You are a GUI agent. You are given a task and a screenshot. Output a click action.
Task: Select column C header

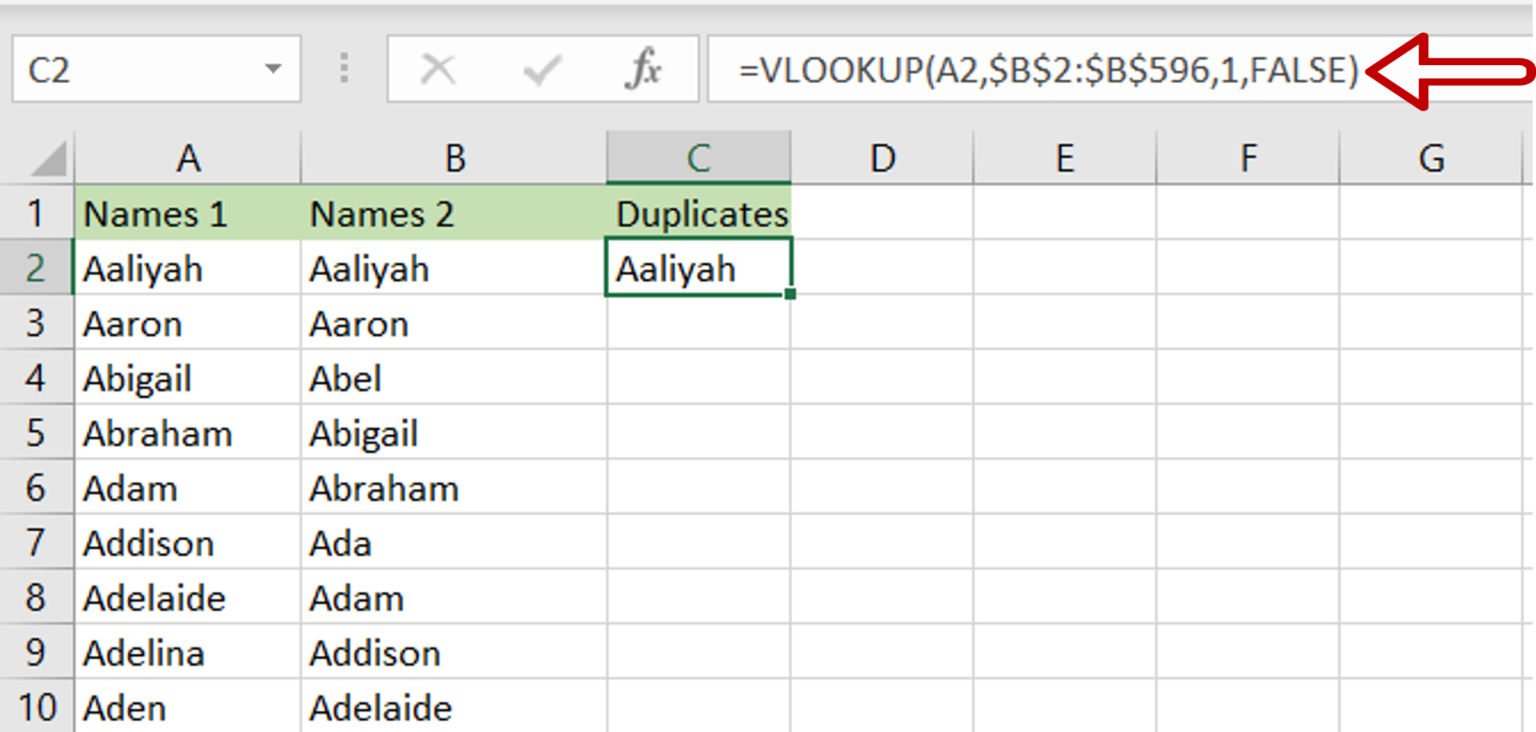point(697,157)
